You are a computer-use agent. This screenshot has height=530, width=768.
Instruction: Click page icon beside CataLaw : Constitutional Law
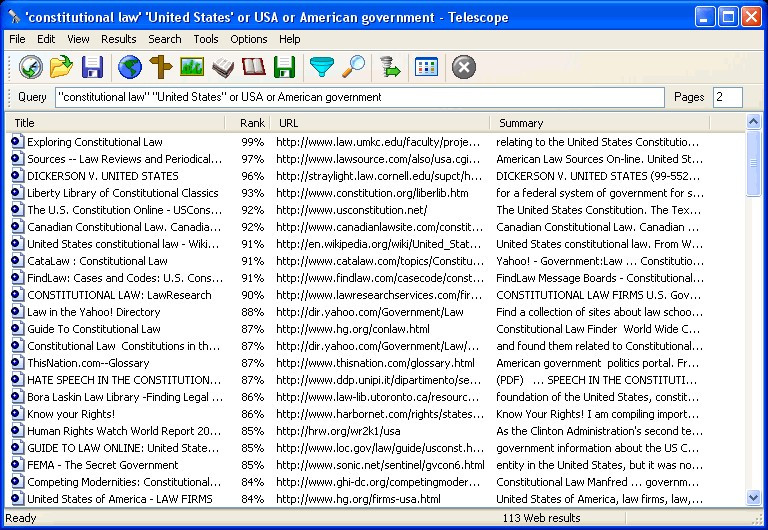click(17, 261)
